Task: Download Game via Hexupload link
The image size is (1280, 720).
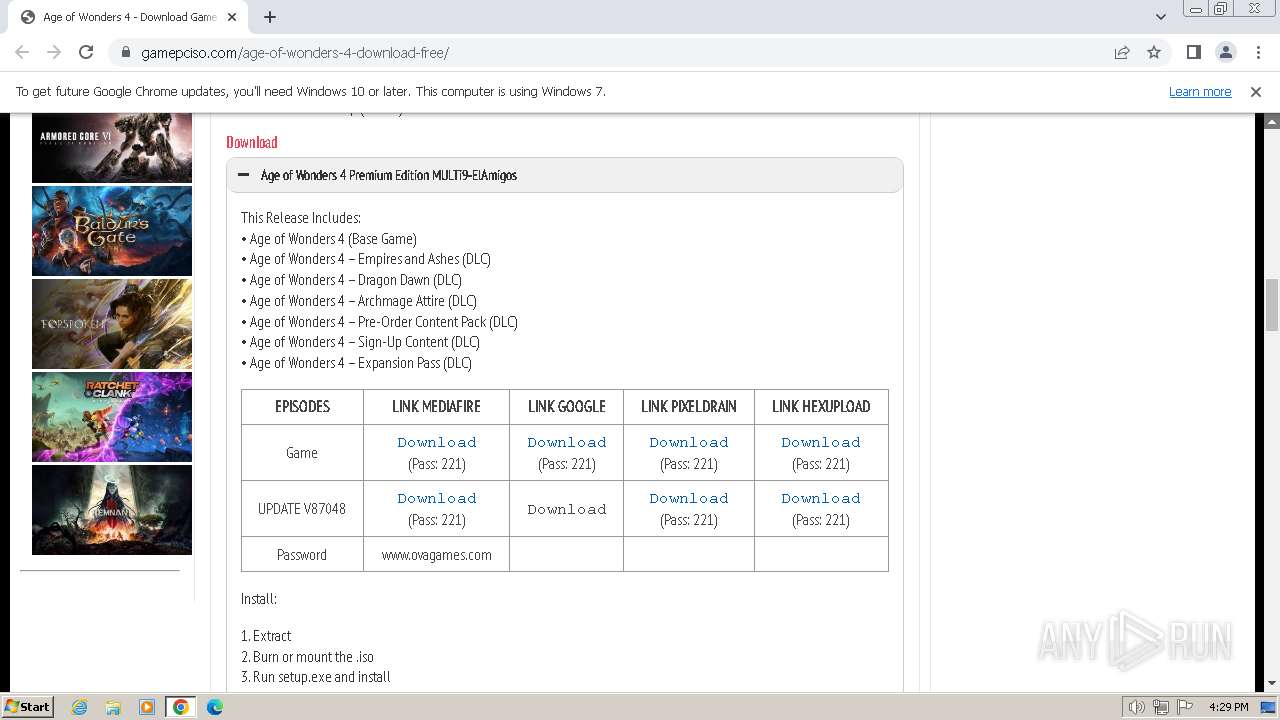Action: pyautogui.click(x=821, y=442)
